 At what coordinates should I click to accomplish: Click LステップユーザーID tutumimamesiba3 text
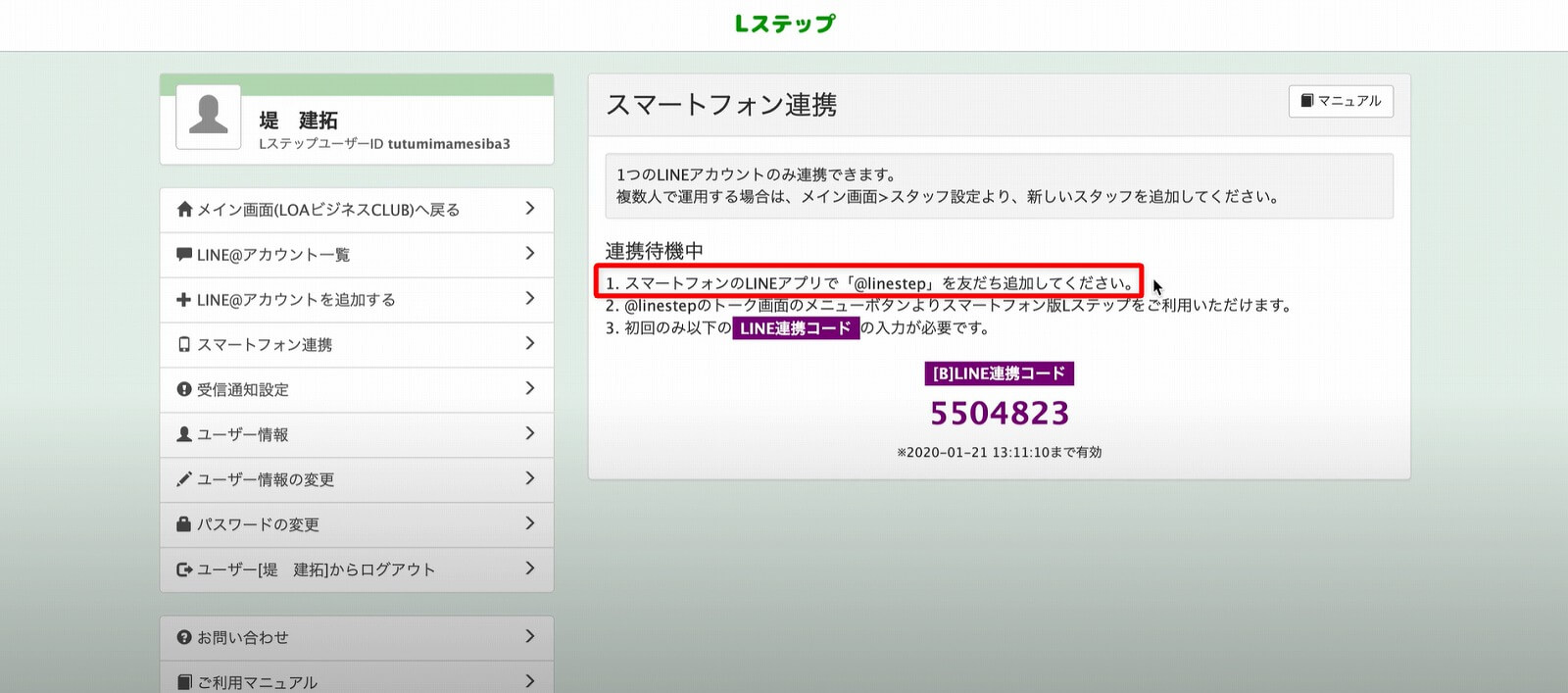[x=384, y=144]
